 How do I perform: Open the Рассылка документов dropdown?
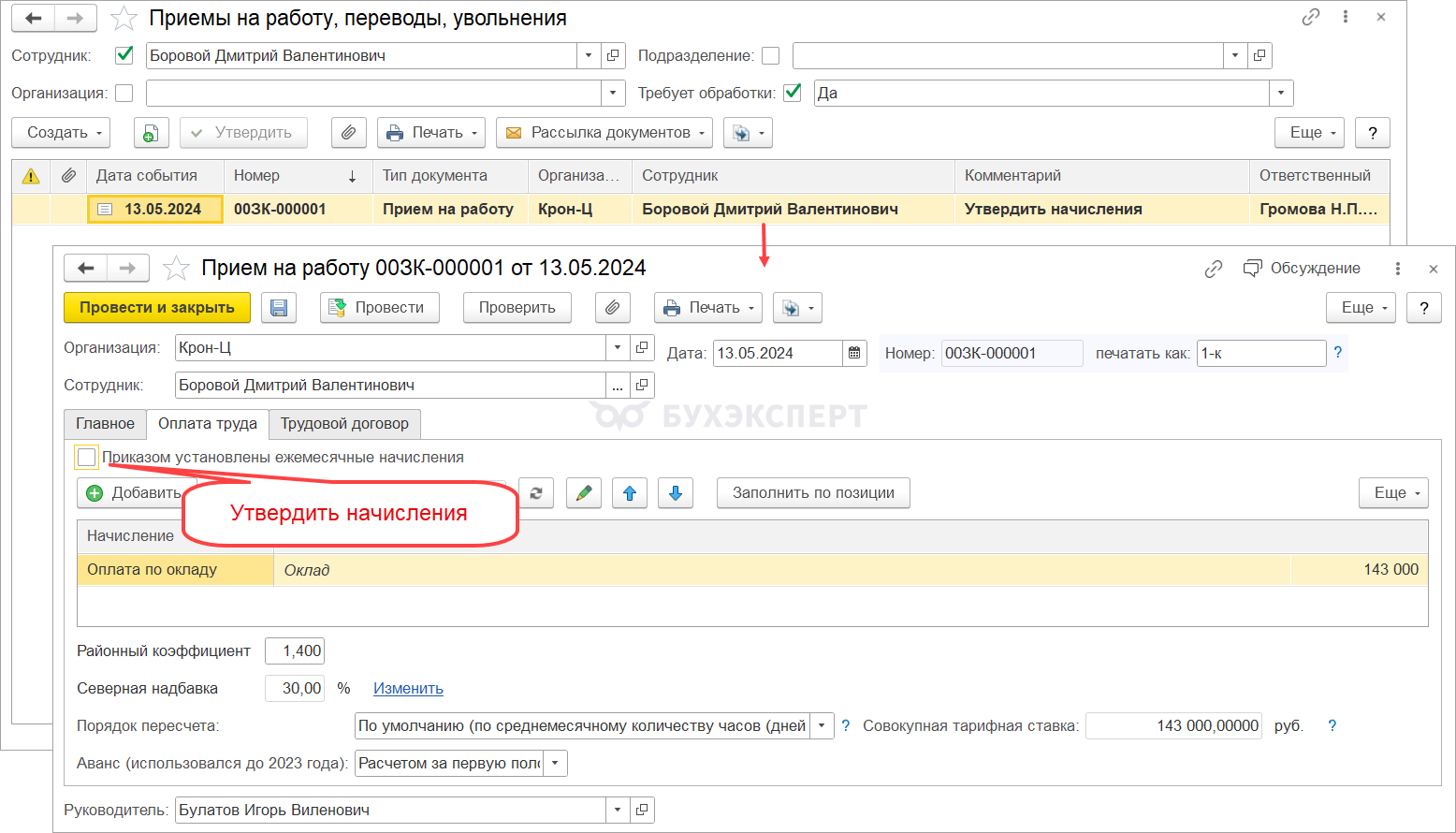[x=604, y=133]
